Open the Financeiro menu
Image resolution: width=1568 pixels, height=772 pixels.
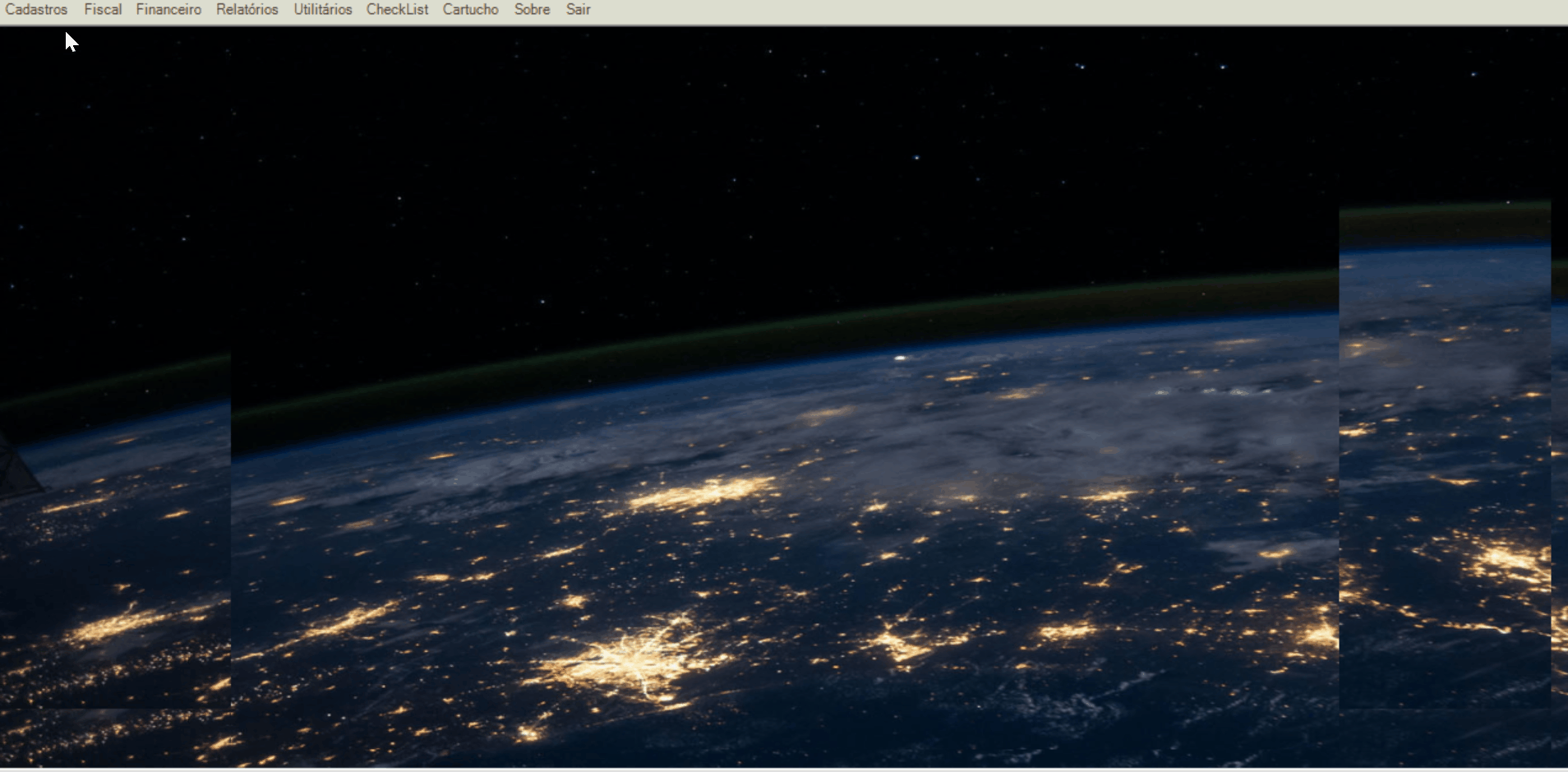point(168,10)
